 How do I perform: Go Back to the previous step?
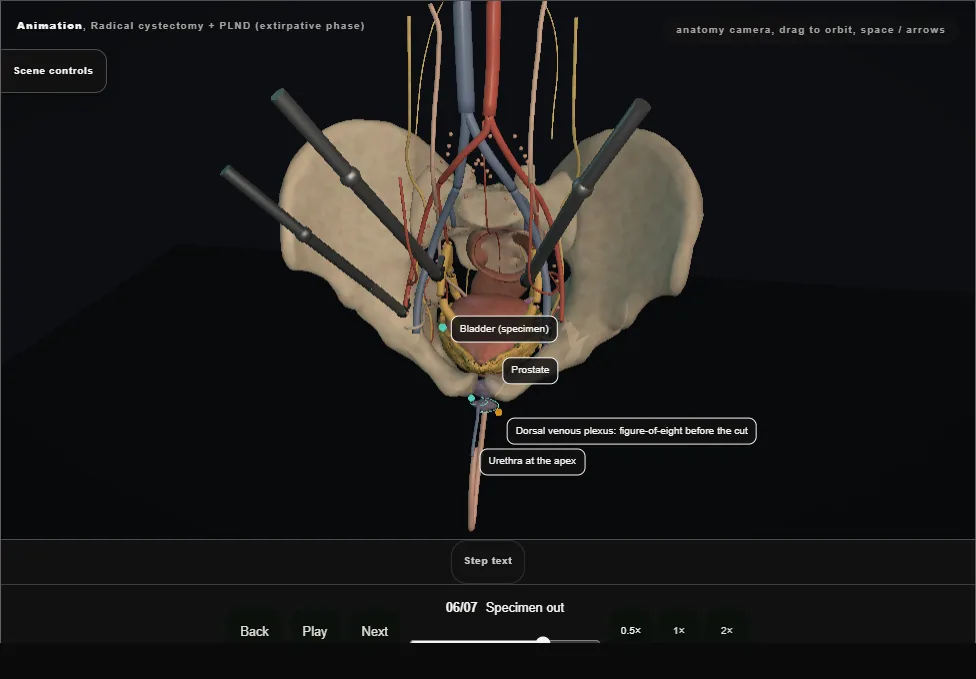[255, 631]
